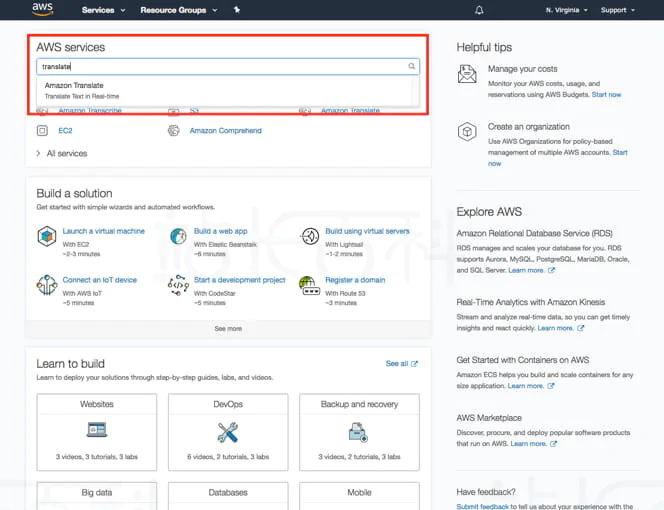
Task: Open the Resource Groups dropdown
Action: pyautogui.click(x=178, y=10)
